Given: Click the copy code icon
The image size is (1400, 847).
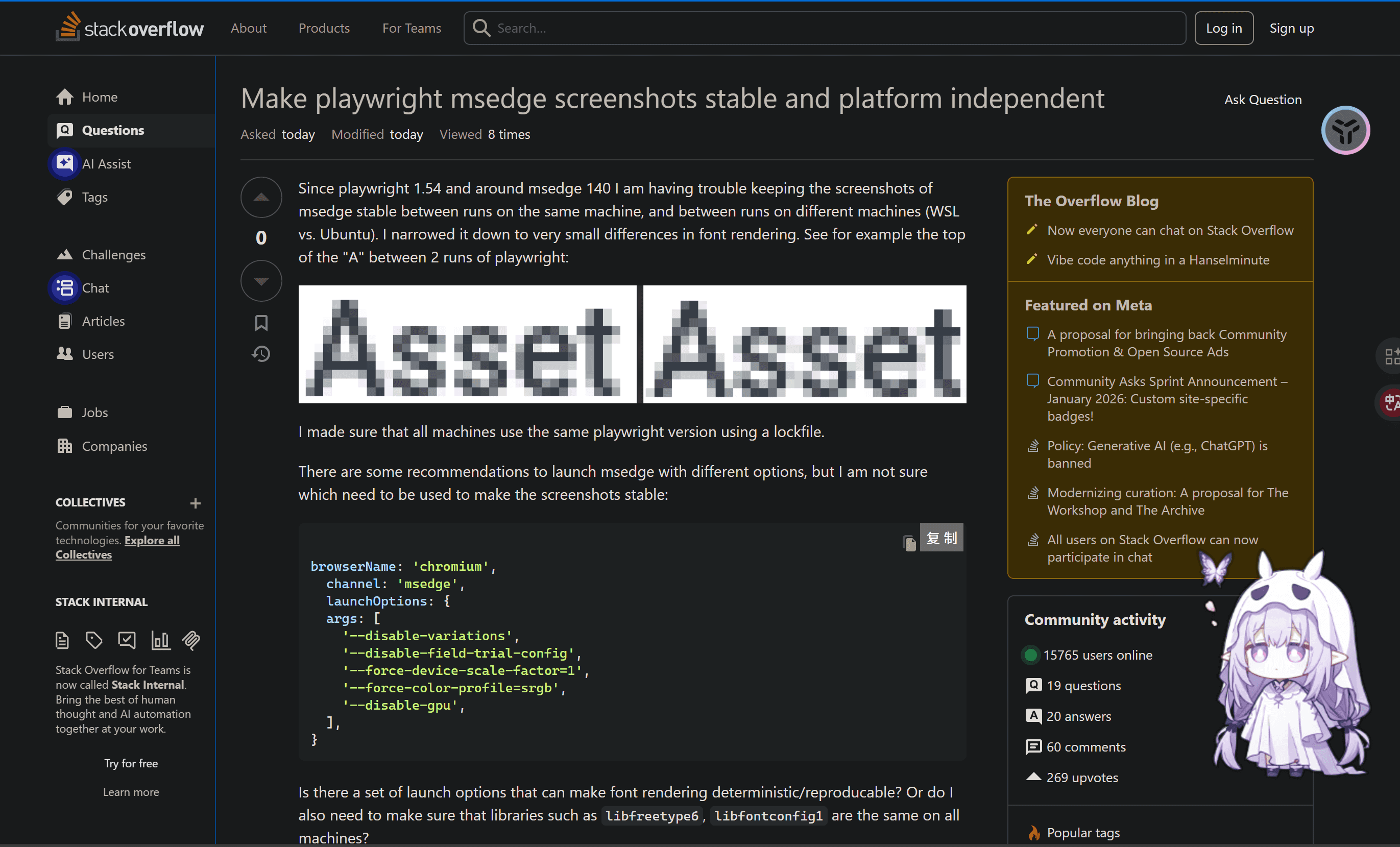Looking at the screenshot, I should pyautogui.click(x=909, y=543).
